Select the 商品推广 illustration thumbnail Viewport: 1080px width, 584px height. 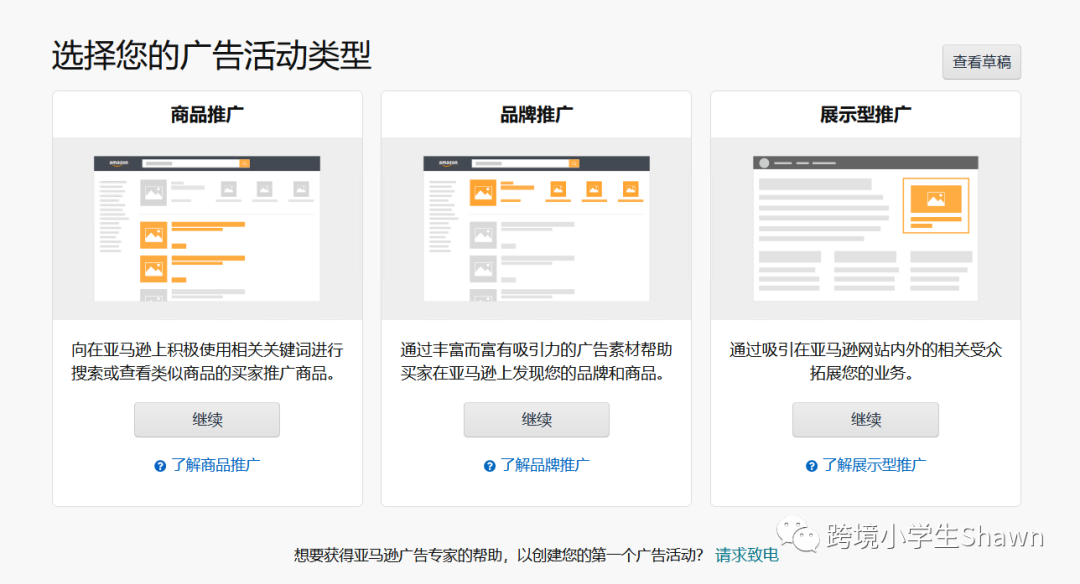click(x=207, y=229)
